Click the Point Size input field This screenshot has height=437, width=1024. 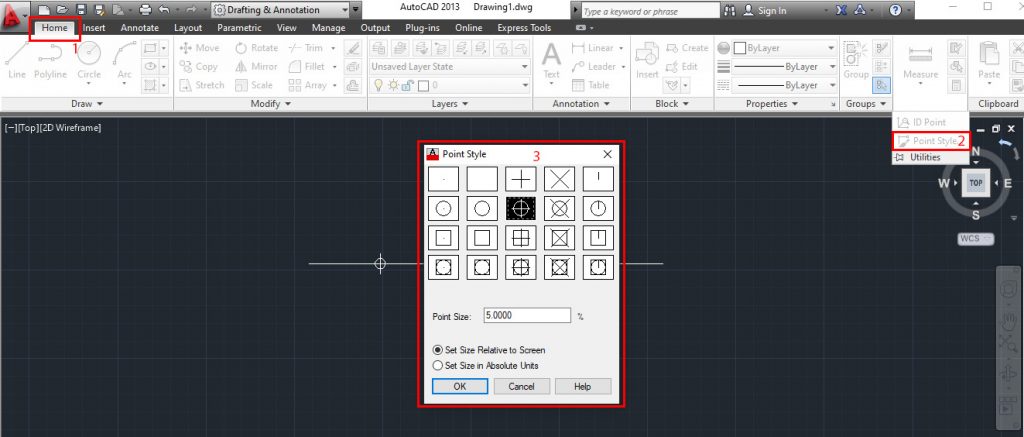click(x=528, y=316)
